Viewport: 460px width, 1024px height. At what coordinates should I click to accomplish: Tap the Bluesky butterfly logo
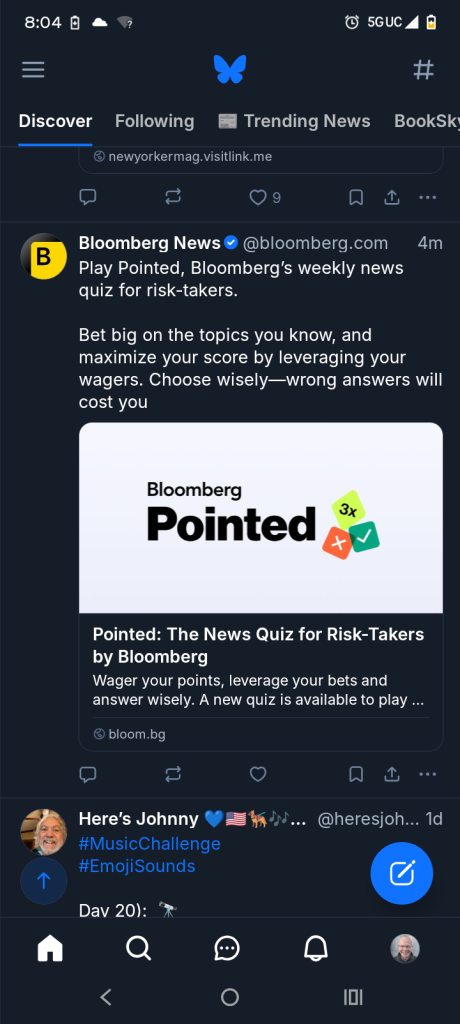[229, 69]
